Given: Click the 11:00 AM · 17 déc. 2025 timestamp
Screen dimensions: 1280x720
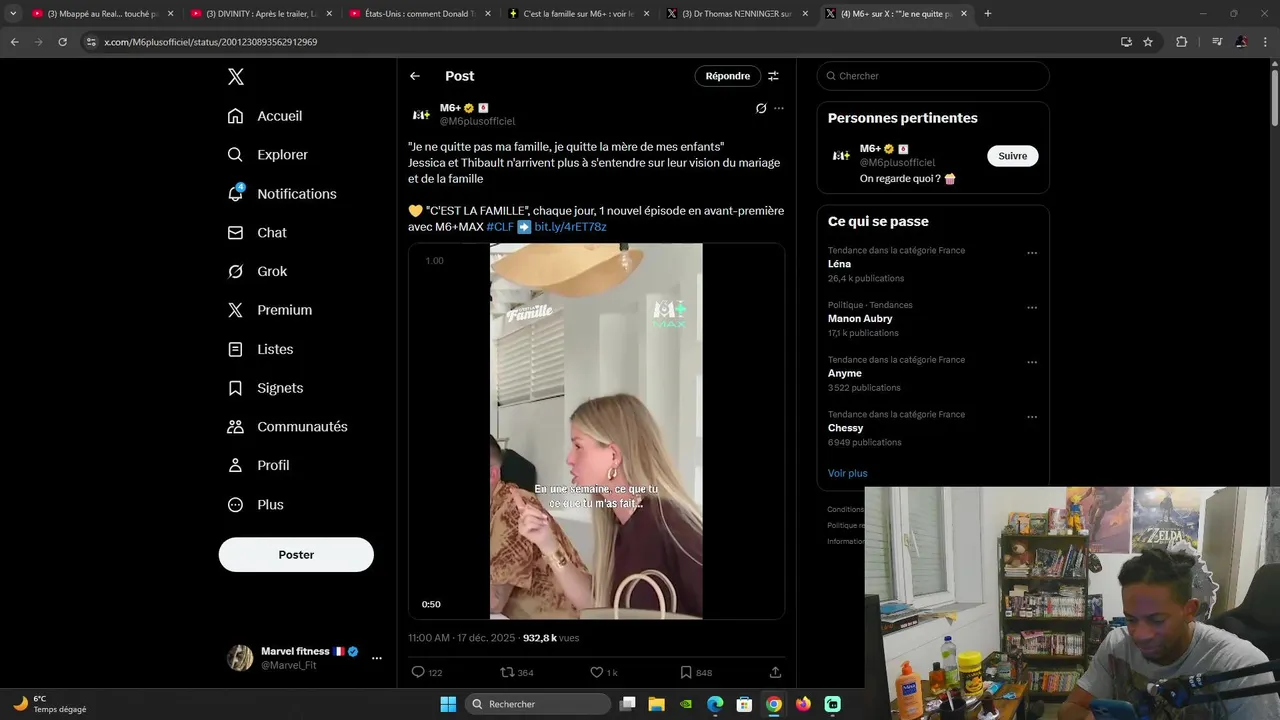Looking at the screenshot, I should coord(461,638).
